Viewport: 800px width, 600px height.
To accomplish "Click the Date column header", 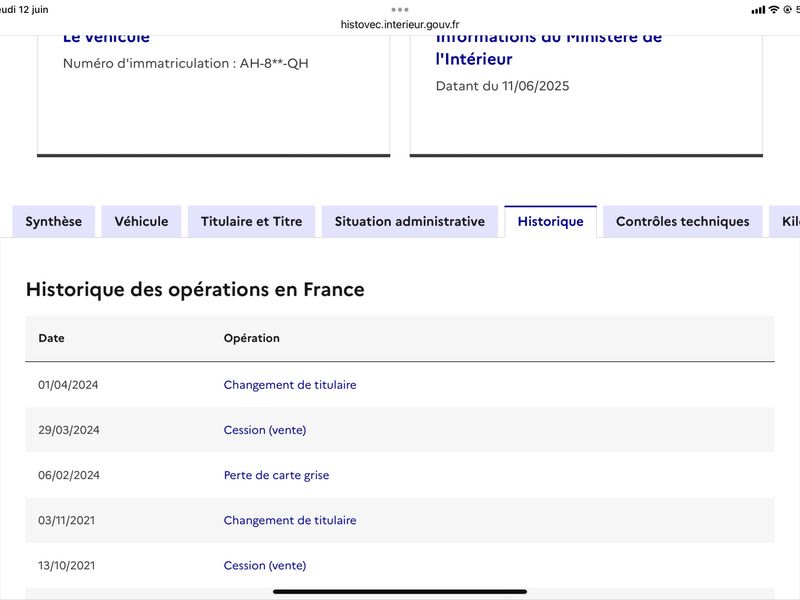I will 51,338.
